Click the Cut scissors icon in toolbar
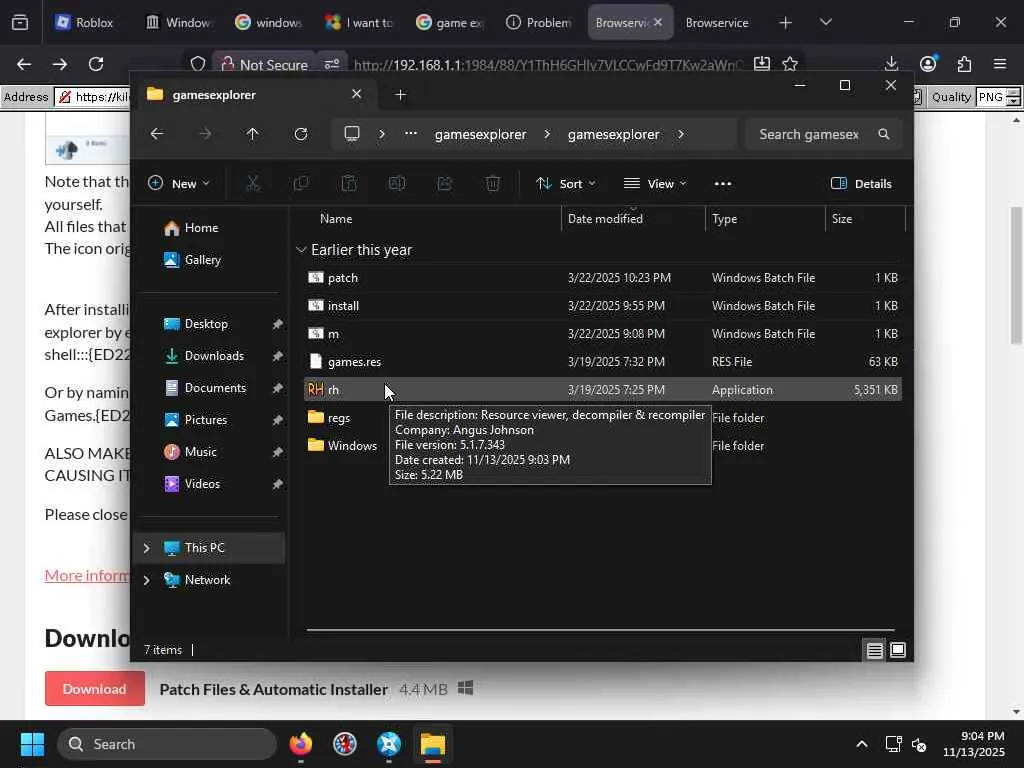The width and height of the screenshot is (1024, 768). coord(253,184)
